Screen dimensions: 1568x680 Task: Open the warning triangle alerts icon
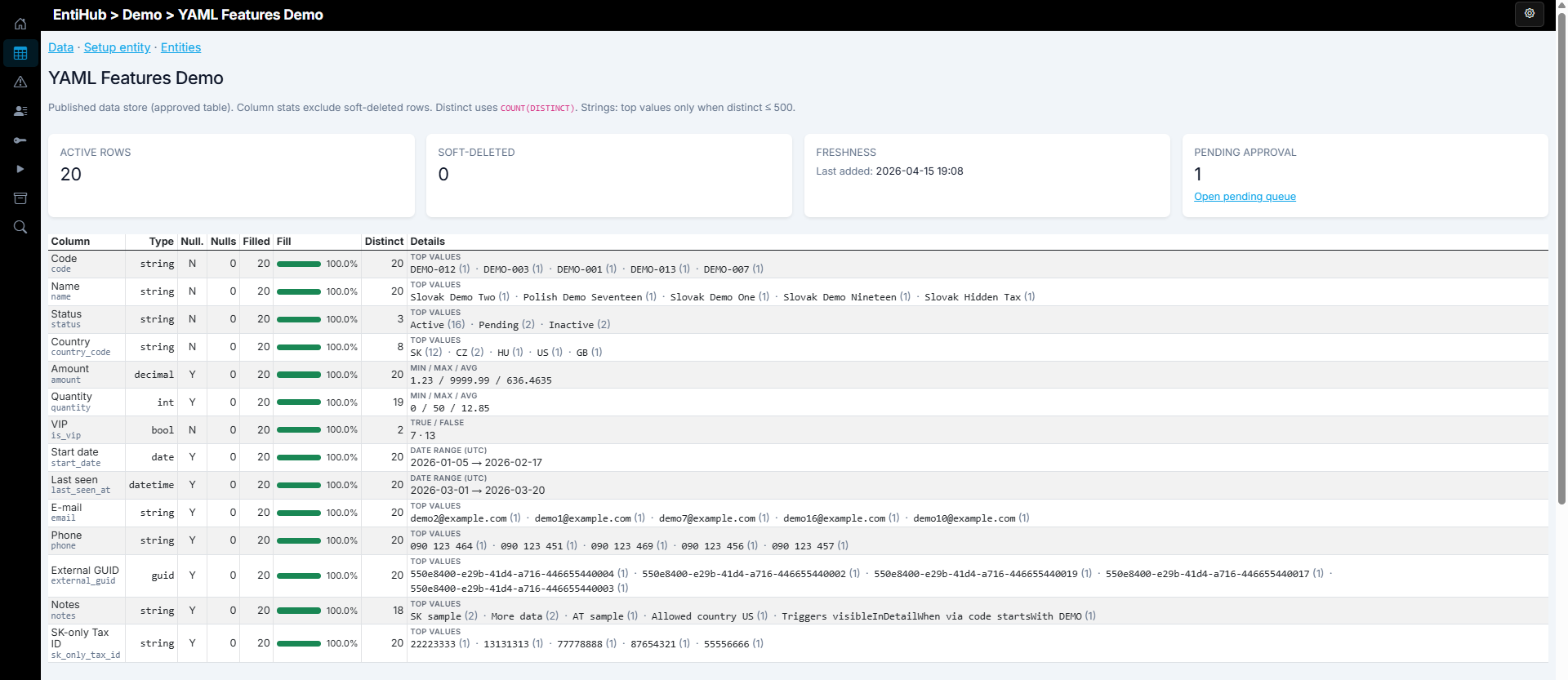(20, 82)
